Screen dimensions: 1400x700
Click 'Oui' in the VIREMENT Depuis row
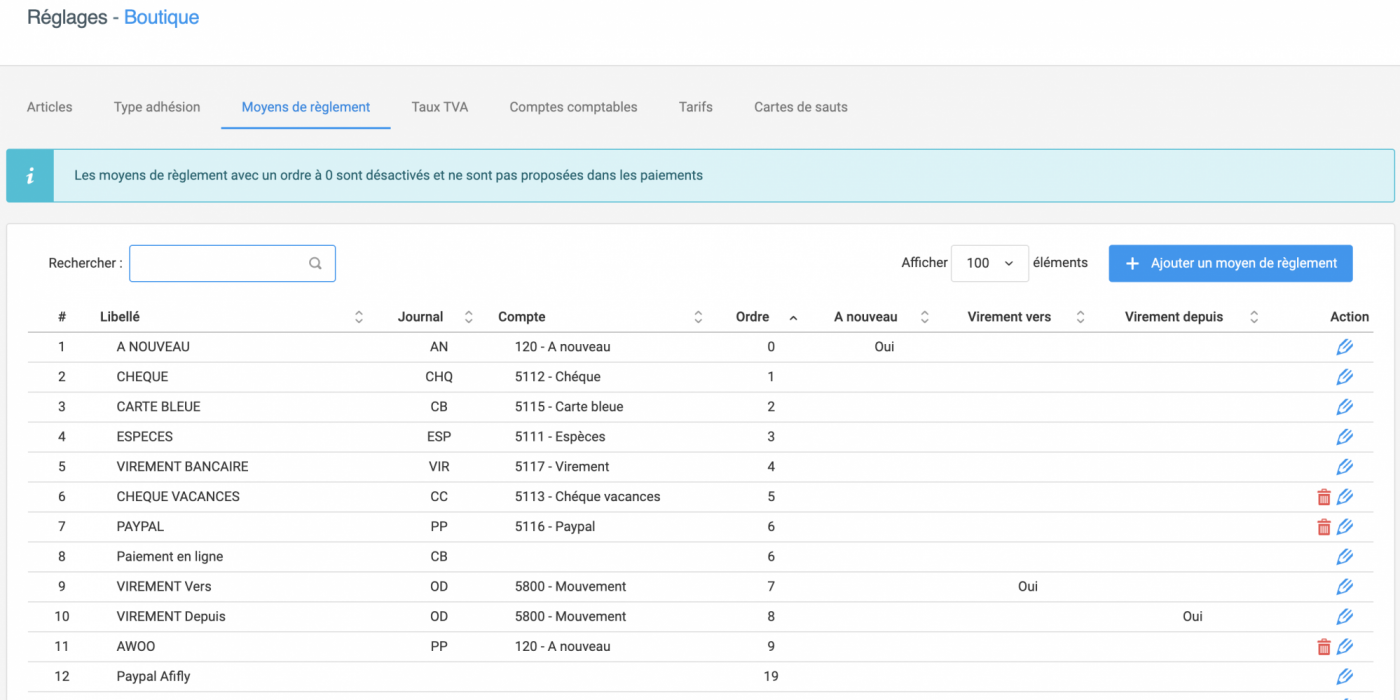[1193, 617]
